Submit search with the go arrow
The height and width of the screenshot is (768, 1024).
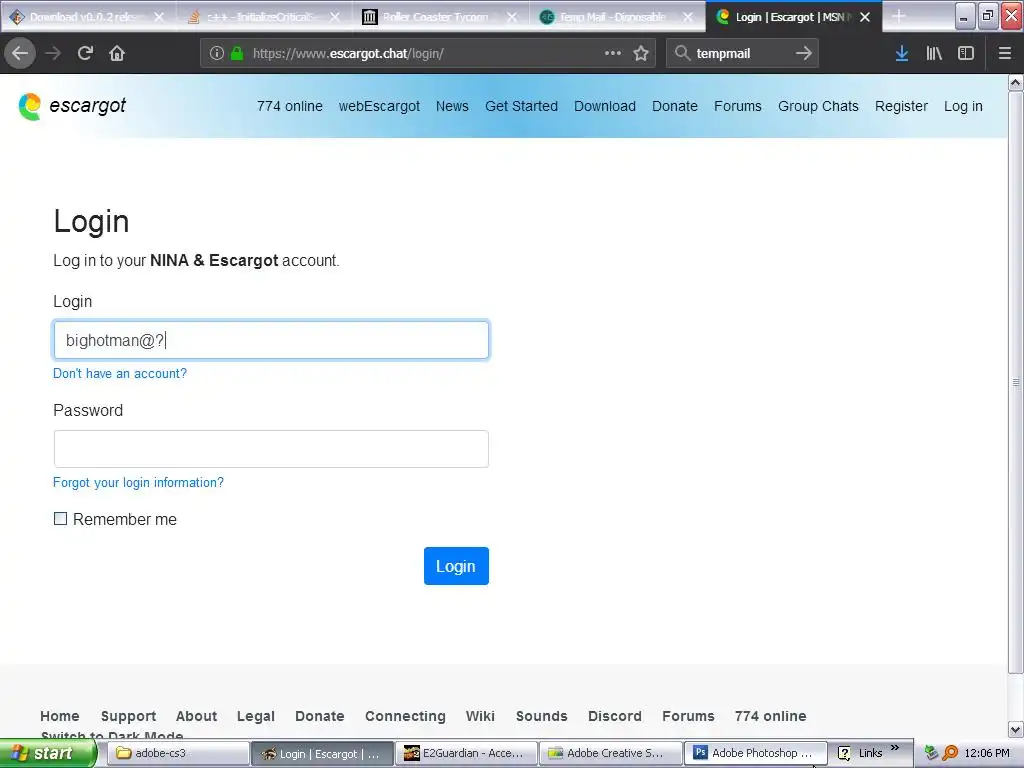804,53
